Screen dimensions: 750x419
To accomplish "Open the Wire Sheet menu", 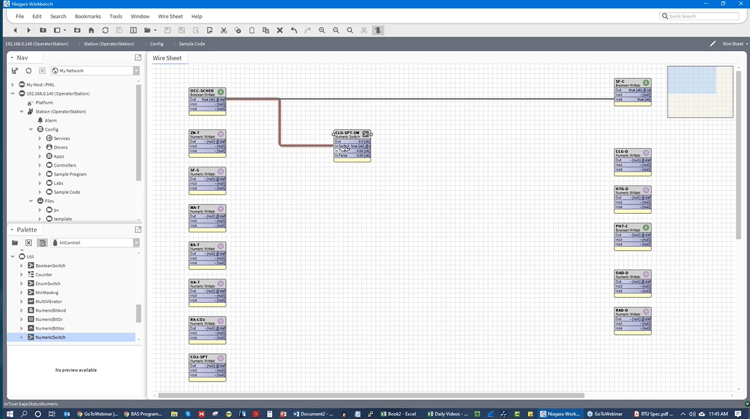I will coord(170,16).
